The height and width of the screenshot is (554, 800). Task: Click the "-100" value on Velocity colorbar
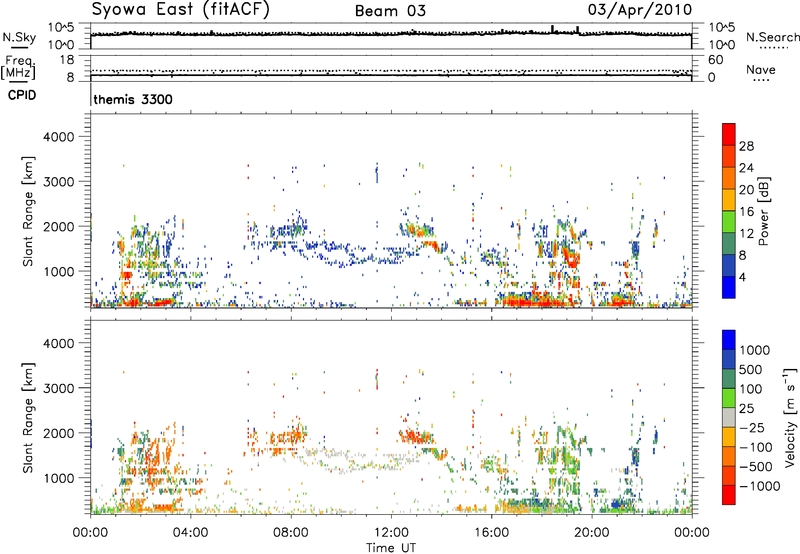point(756,447)
